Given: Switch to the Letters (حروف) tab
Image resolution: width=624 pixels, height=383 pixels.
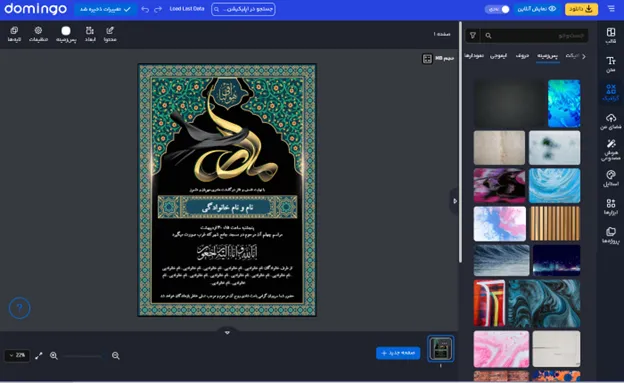Looking at the screenshot, I should (x=522, y=56).
